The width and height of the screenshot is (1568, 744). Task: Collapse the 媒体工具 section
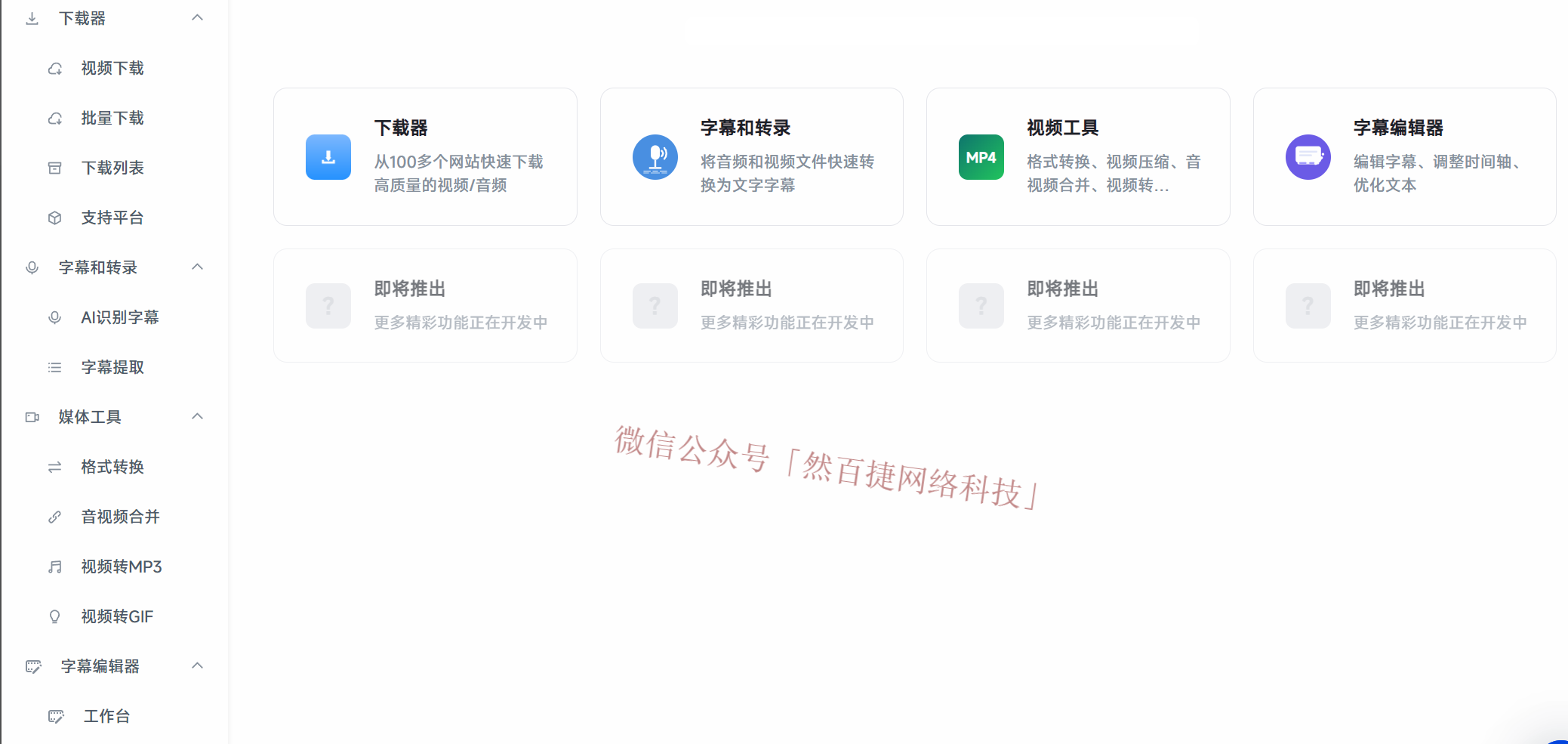[197, 416]
